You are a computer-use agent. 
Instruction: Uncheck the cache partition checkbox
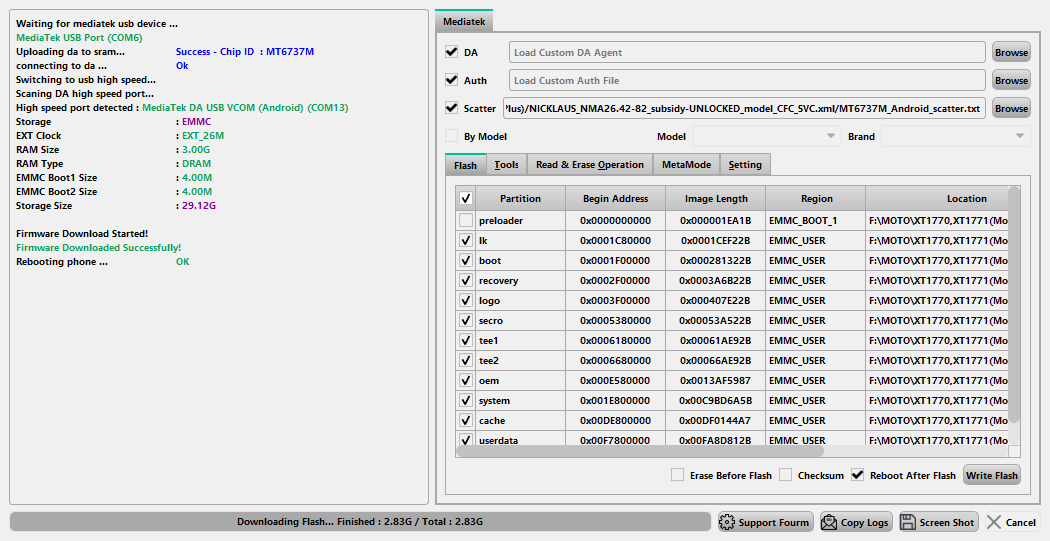coord(466,420)
